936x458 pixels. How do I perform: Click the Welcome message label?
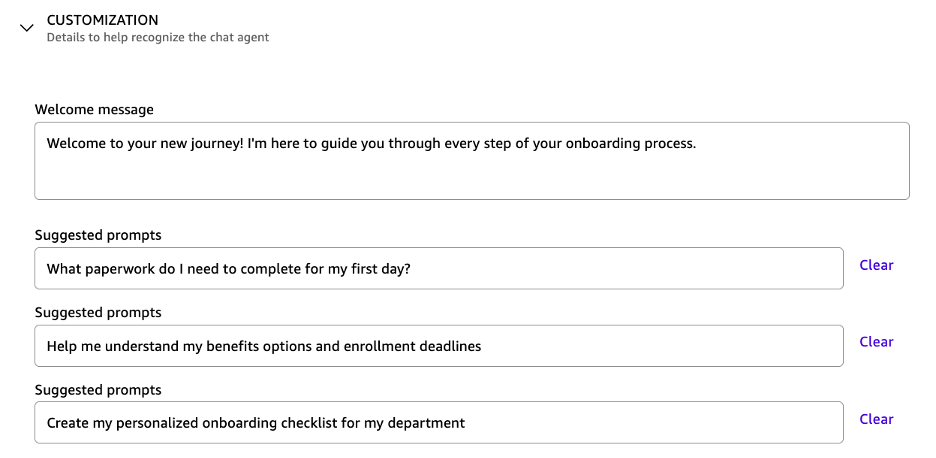[94, 109]
